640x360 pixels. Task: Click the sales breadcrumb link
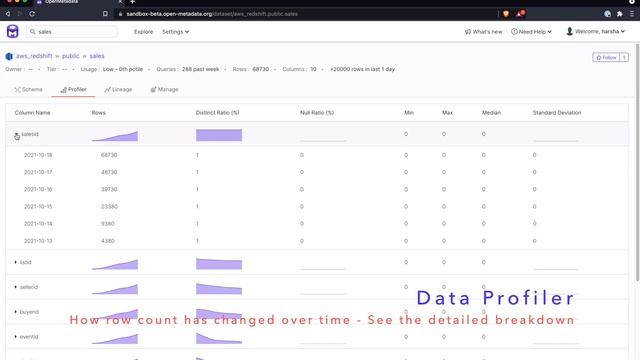(97, 56)
